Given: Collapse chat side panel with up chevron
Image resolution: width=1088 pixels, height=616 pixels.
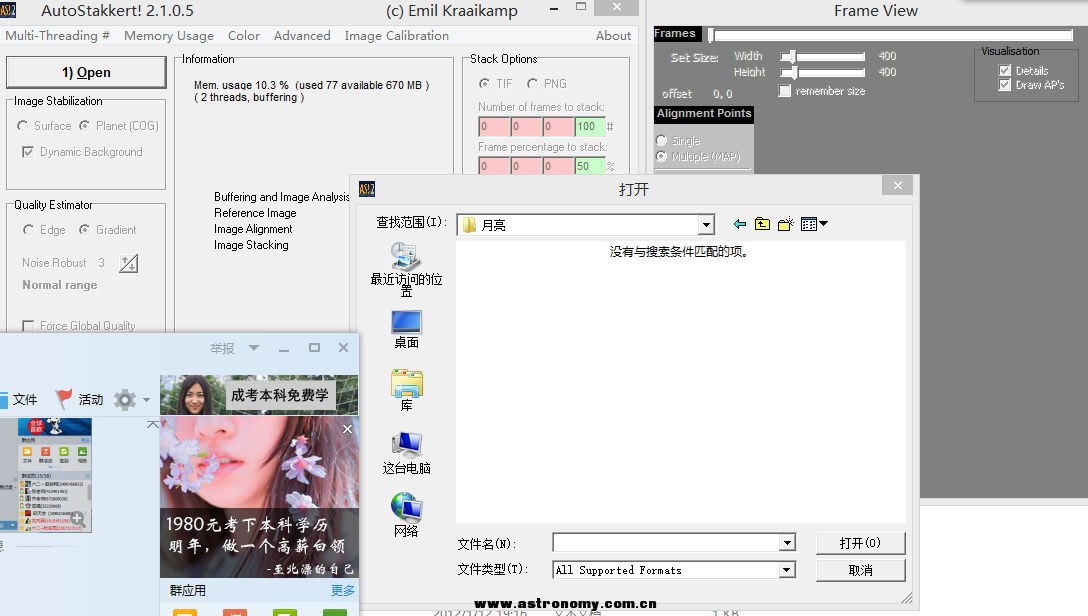Looking at the screenshot, I should (153, 424).
